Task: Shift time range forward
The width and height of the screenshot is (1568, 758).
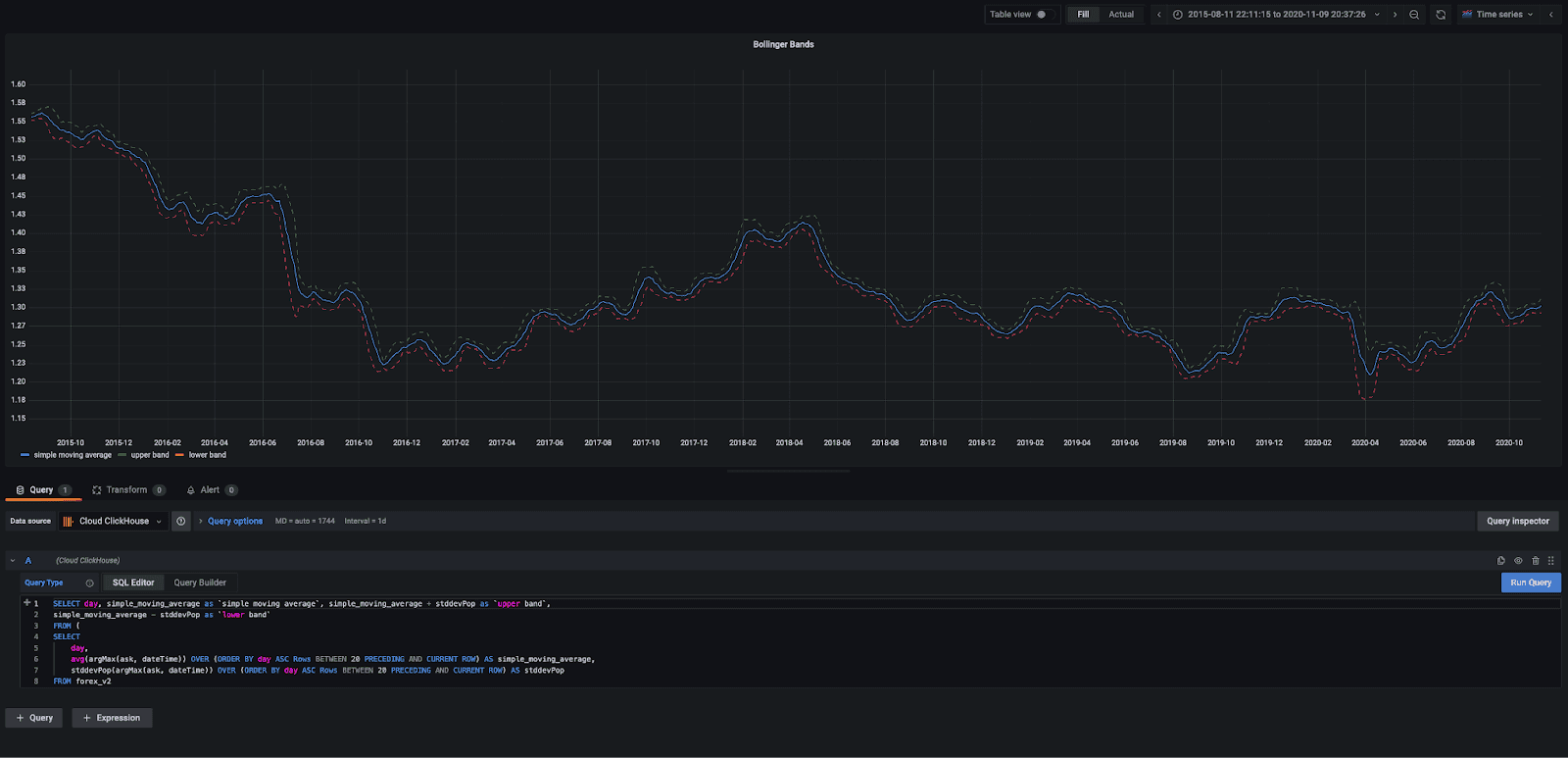Action: coord(1395,15)
